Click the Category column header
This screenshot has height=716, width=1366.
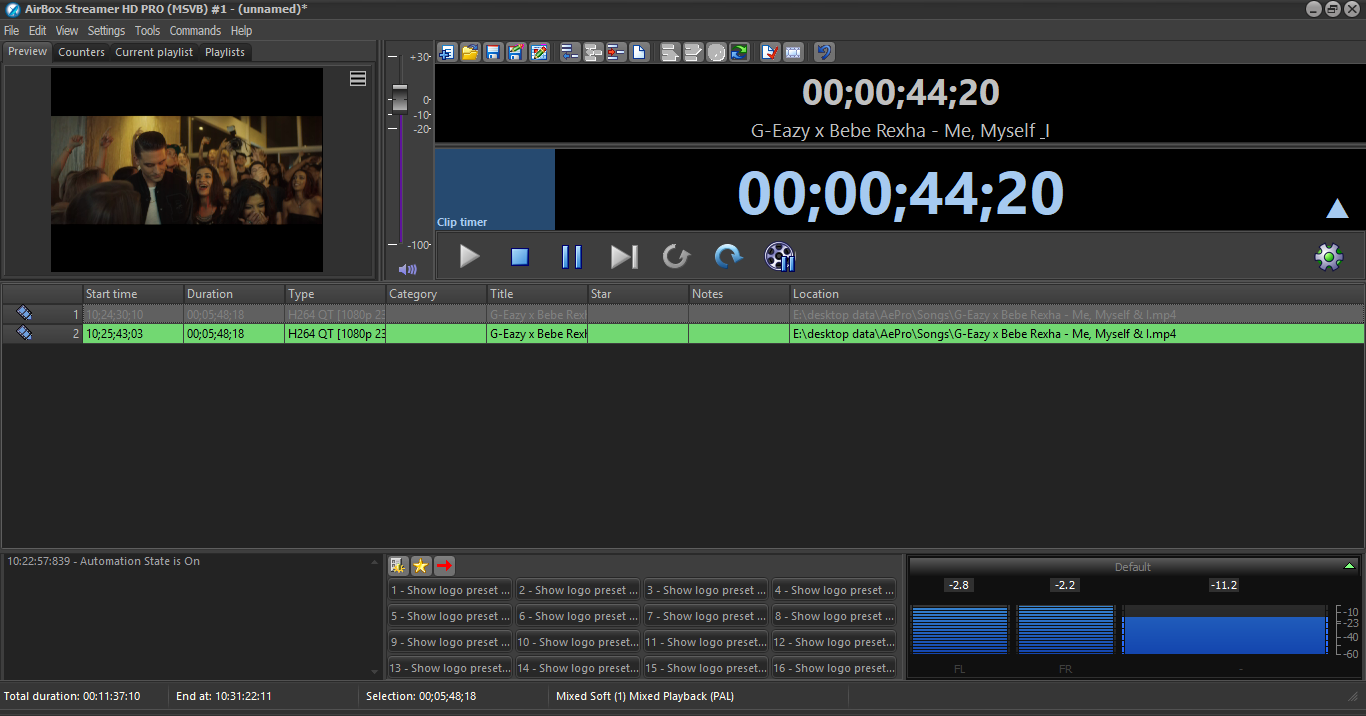(x=436, y=294)
